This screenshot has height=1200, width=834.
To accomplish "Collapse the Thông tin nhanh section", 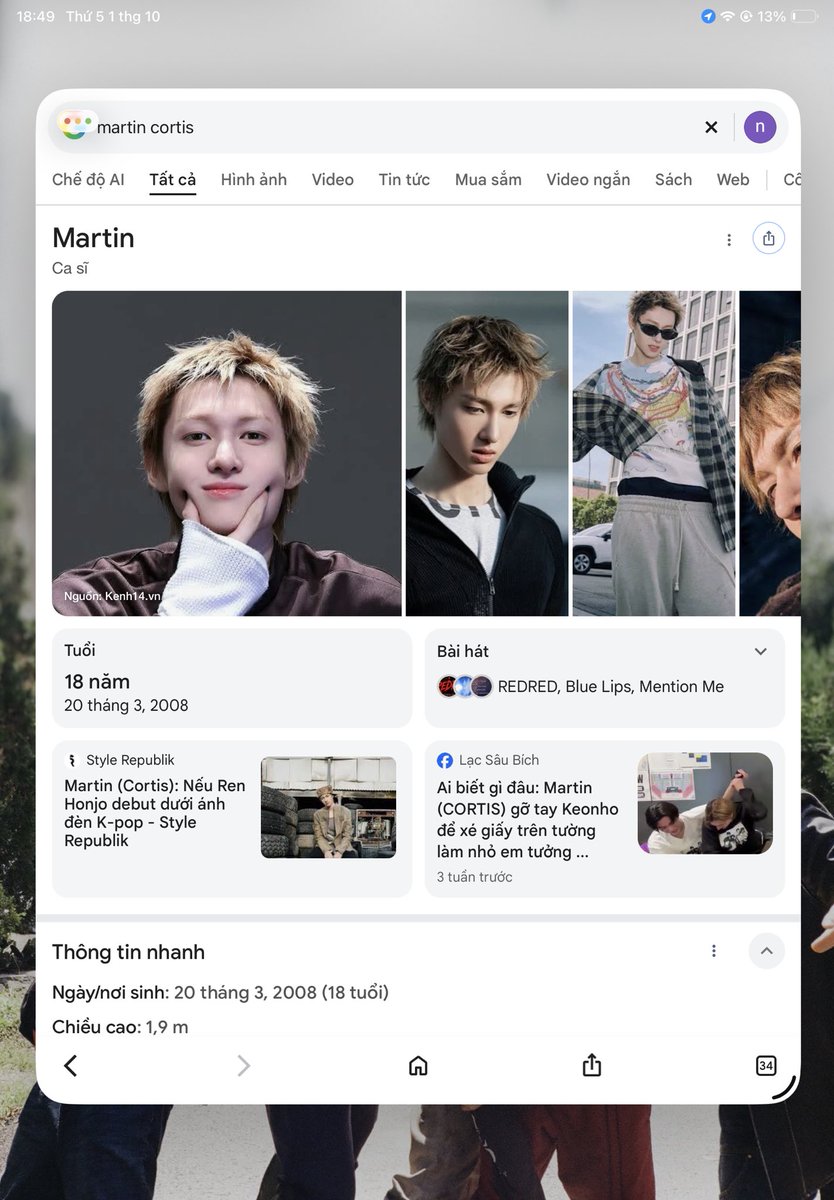I will click(767, 951).
